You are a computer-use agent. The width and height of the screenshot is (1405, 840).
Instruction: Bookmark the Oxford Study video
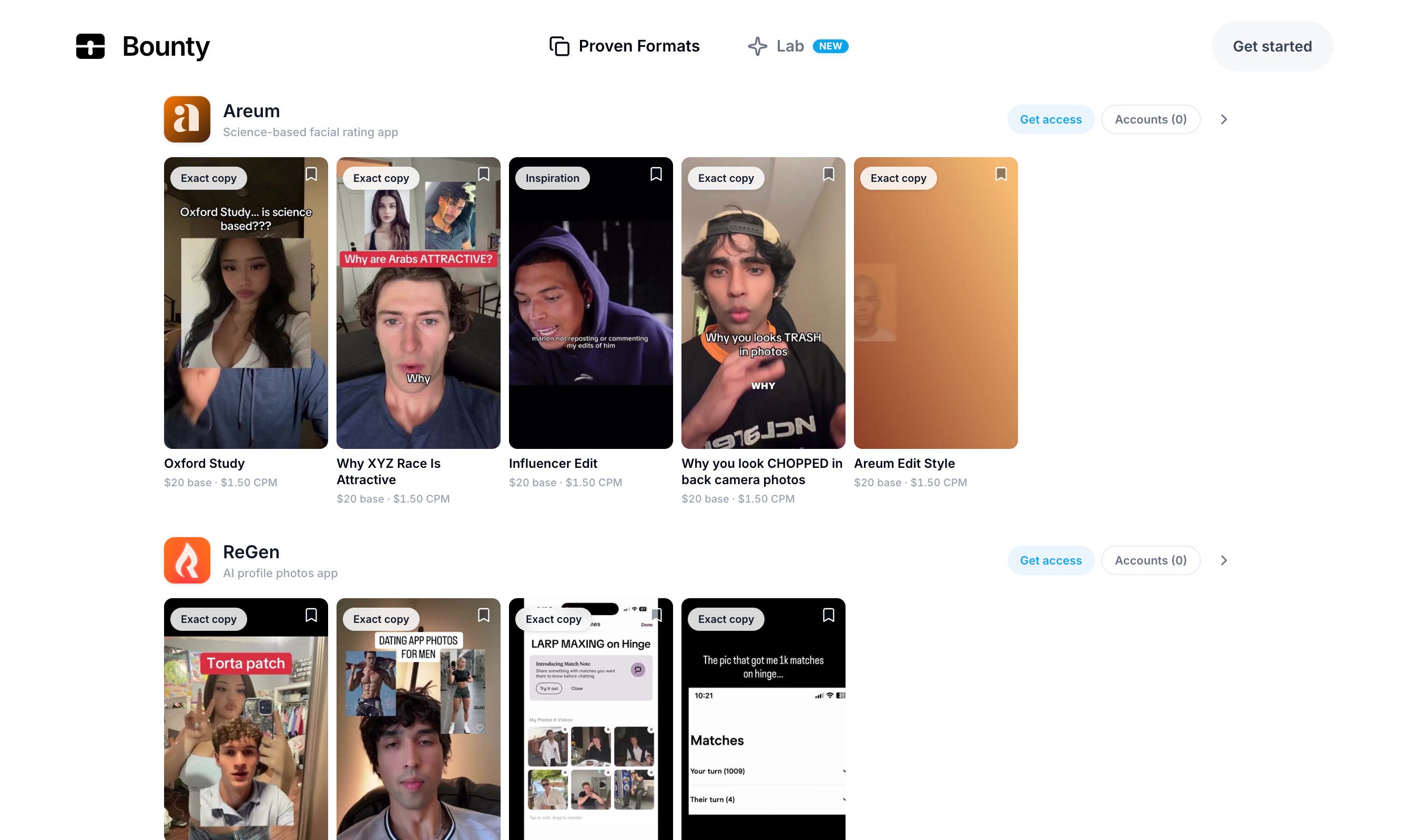pos(311,175)
